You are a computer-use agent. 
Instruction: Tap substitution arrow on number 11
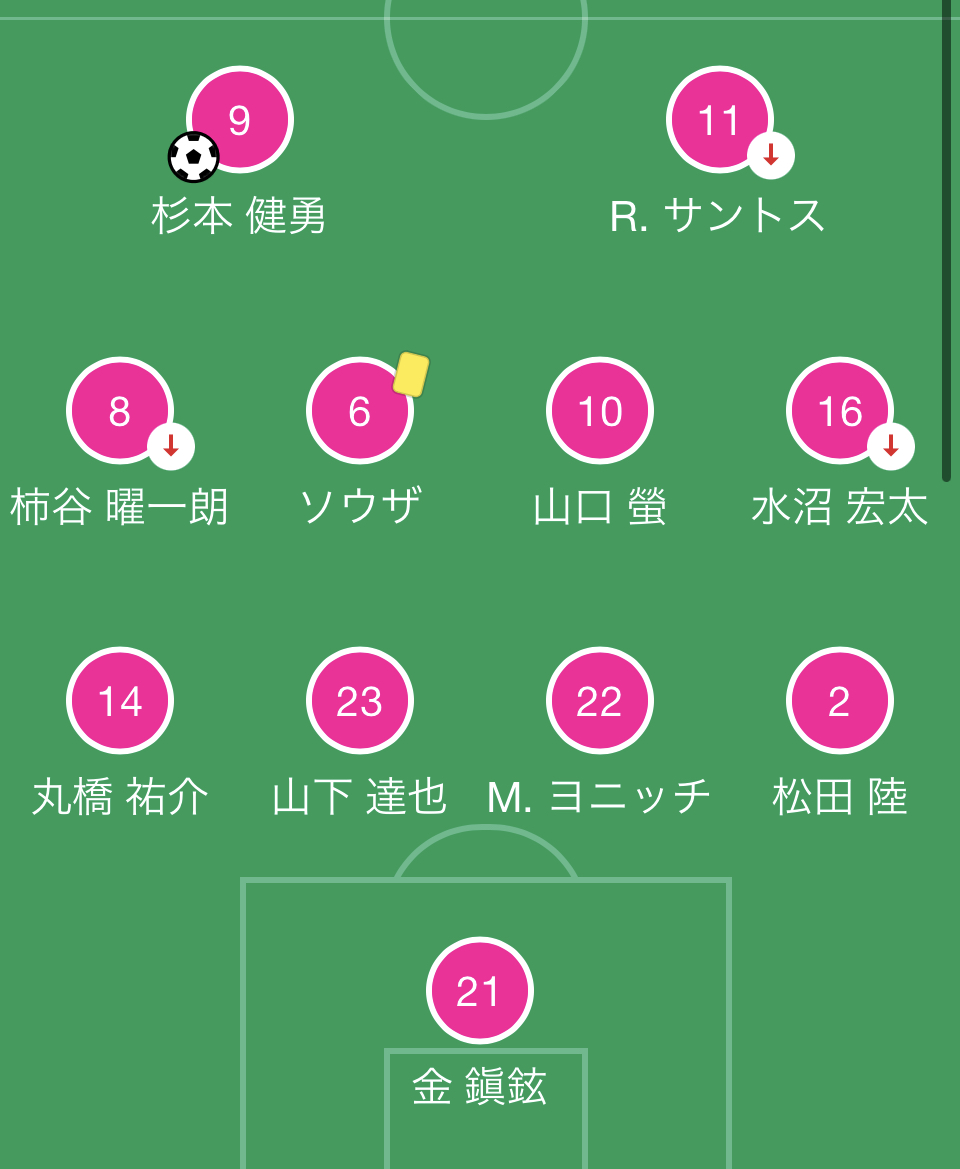coord(771,155)
